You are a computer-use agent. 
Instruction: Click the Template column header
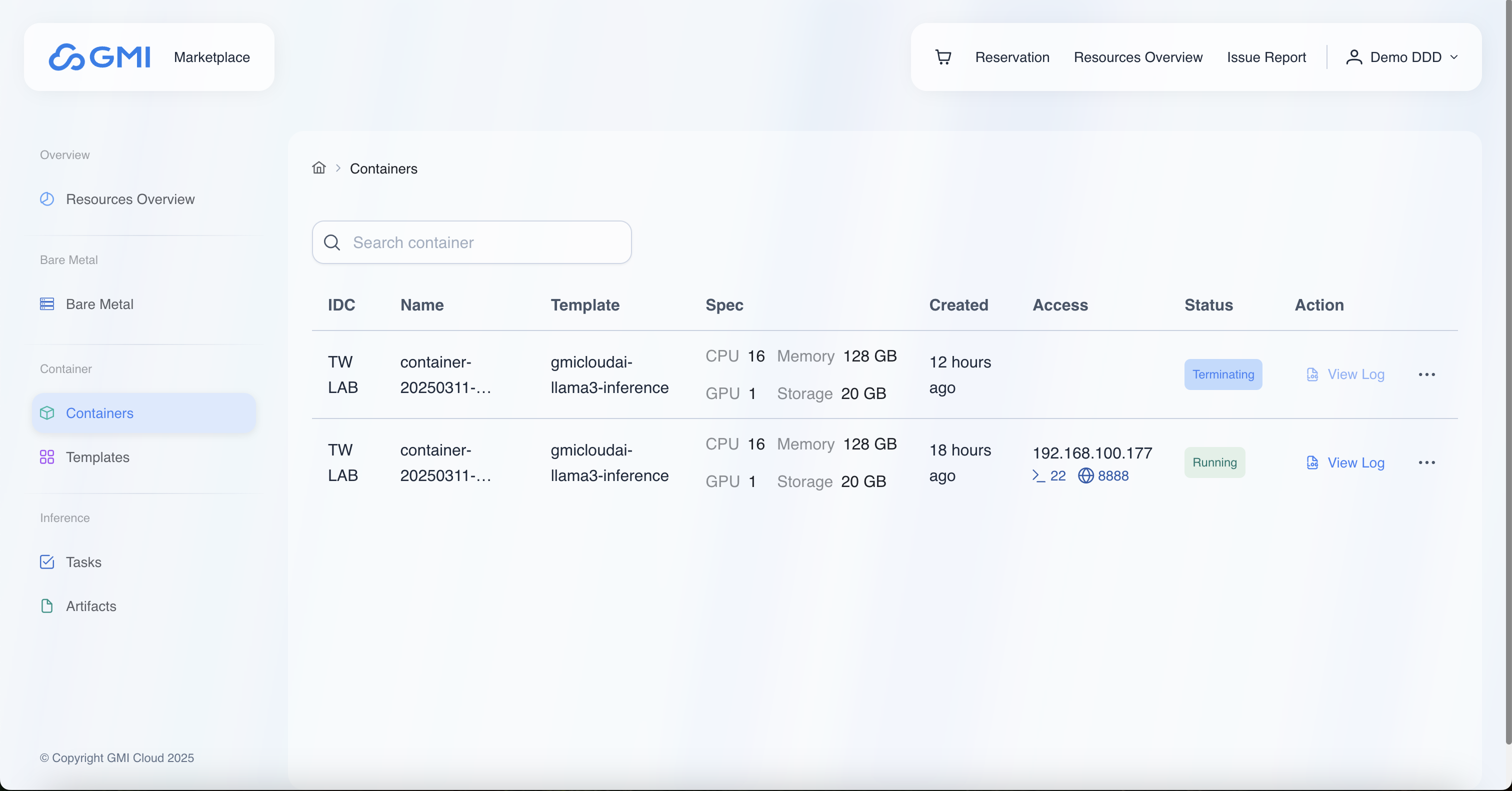tap(585, 305)
